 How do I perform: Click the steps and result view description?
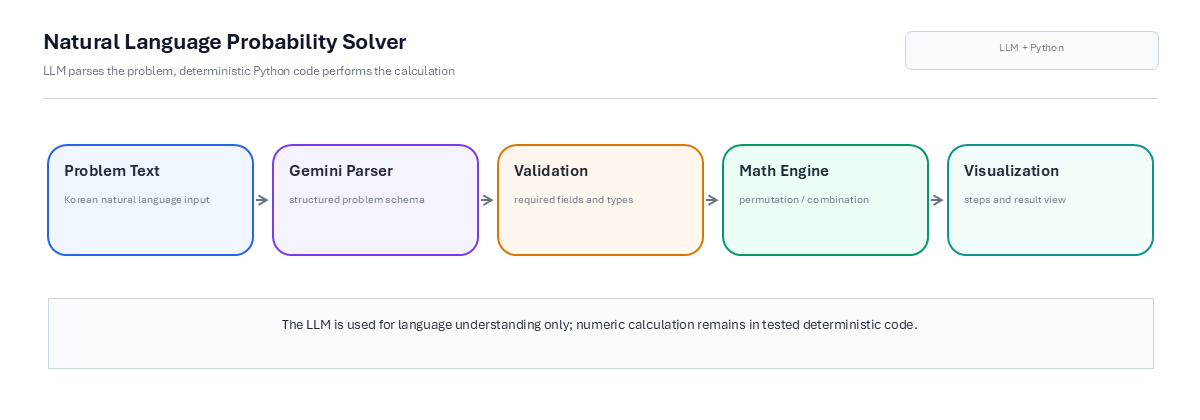coord(1015,199)
